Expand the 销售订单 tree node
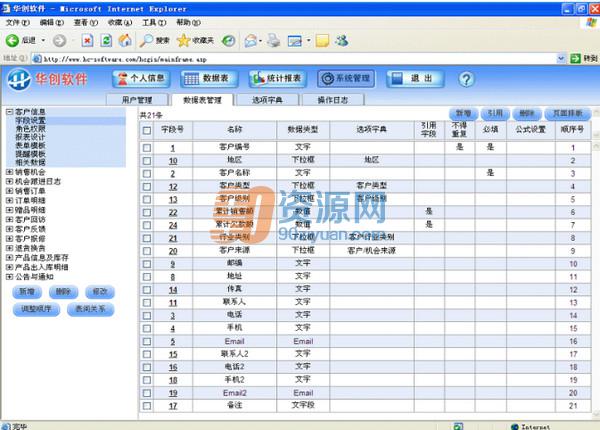Viewport: 600px width, 430px height. (x=10, y=191)
